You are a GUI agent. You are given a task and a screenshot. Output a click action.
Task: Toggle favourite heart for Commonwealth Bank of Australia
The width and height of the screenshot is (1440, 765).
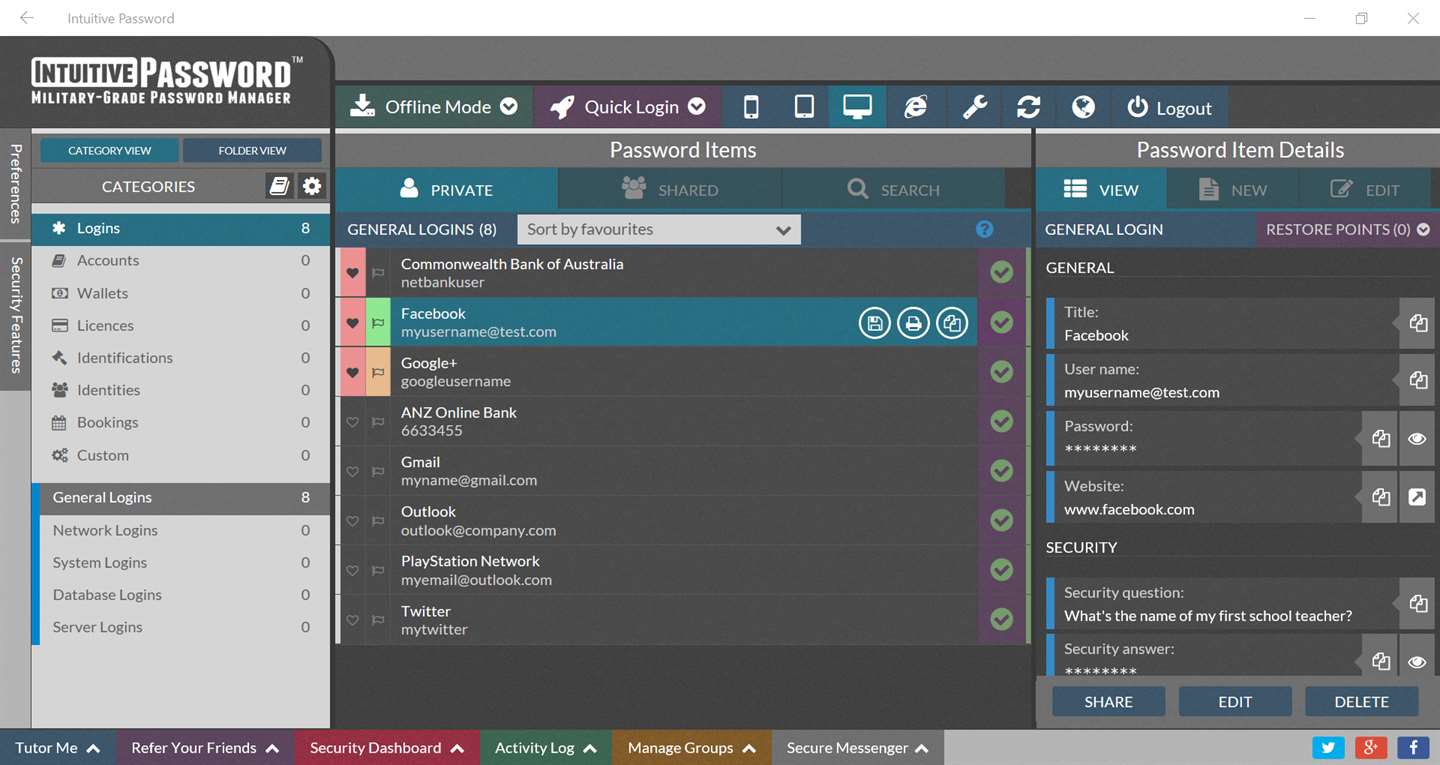pos(352,273)
